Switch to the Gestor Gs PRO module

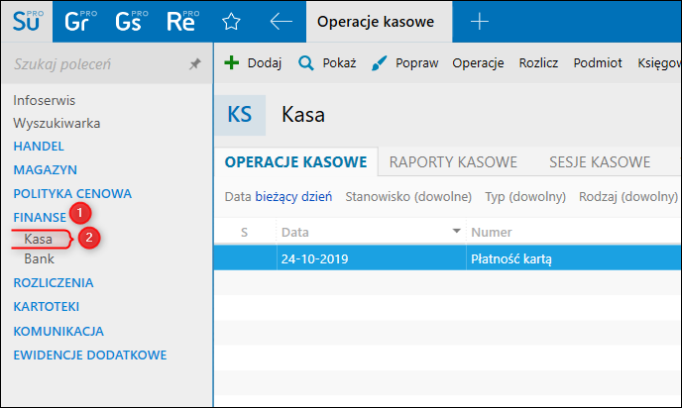pyautogui.click(x=130, y=21)
